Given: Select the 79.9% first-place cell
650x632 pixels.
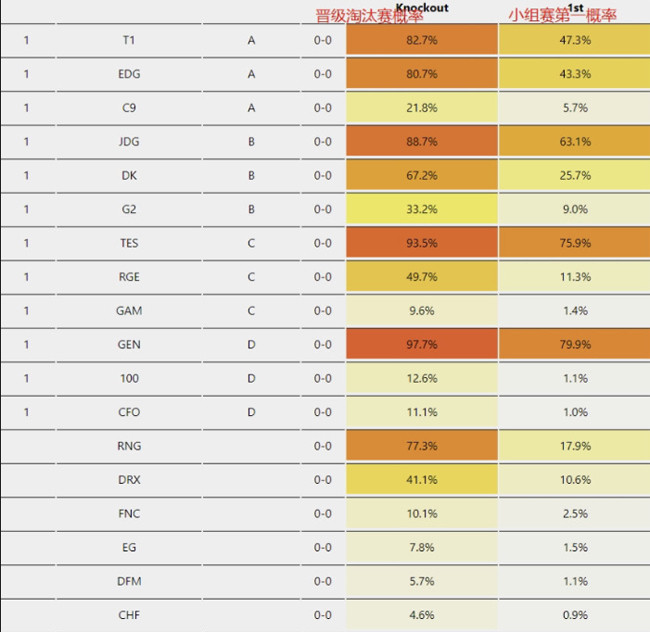Looking at the screenshot, I should [574, 345].
